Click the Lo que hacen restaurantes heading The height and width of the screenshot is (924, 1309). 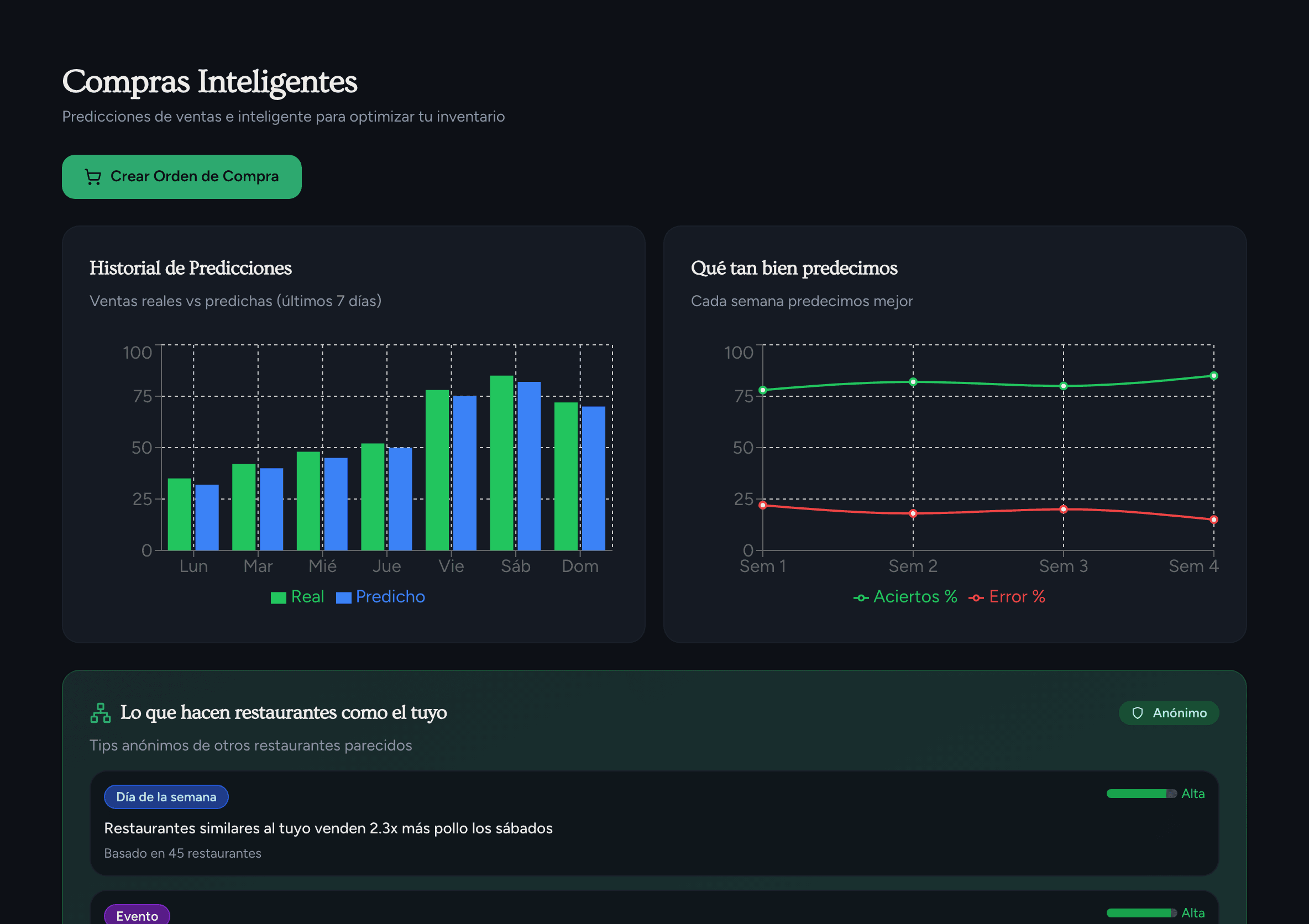click(284, 712)
